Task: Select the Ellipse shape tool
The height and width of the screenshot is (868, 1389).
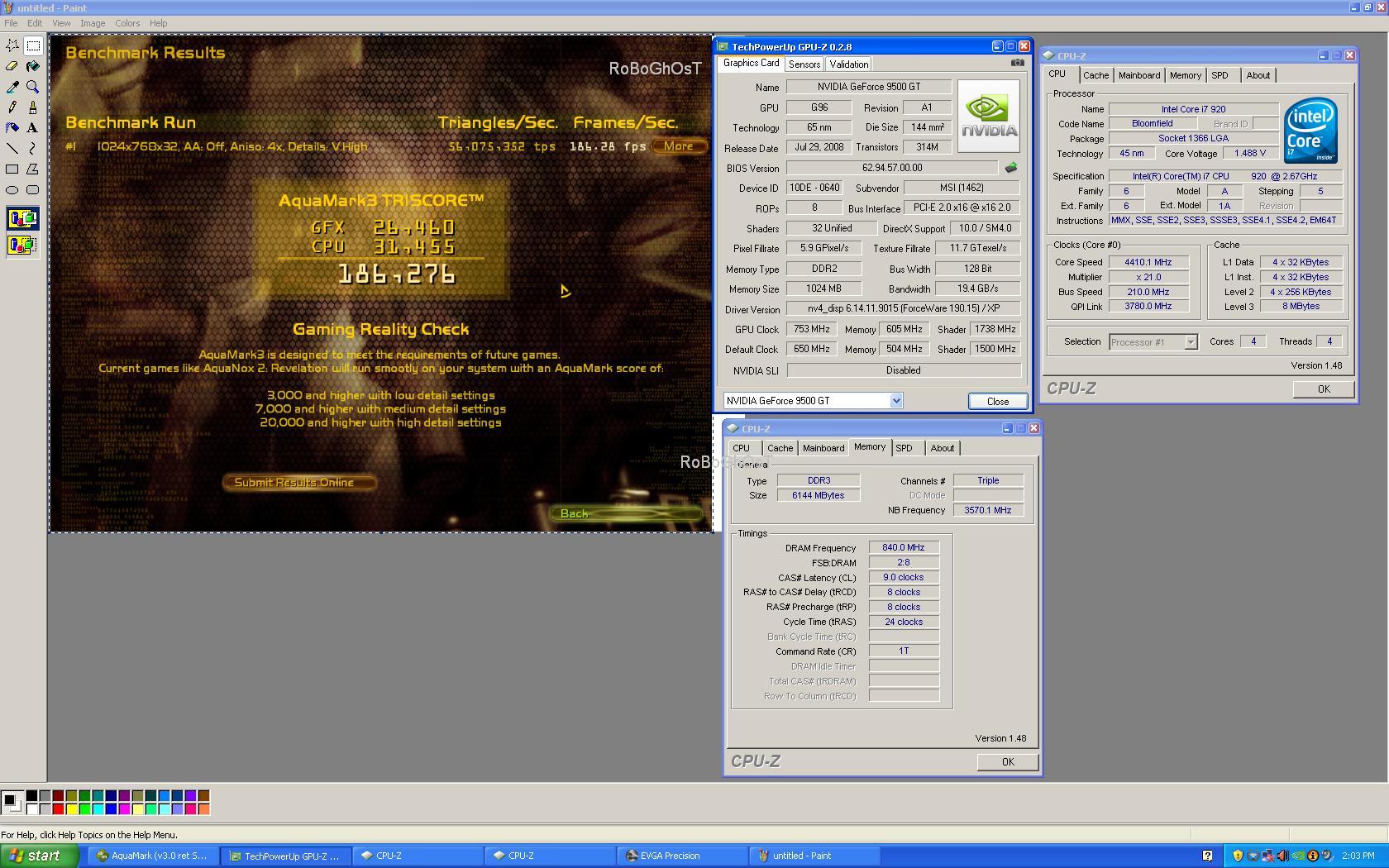Action: tap(12, 190)
